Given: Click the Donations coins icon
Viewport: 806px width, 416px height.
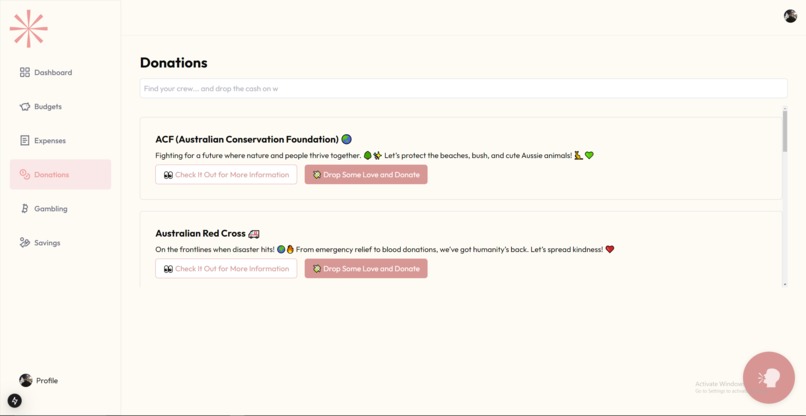Looking at the screenshot, I should (25, 174).
